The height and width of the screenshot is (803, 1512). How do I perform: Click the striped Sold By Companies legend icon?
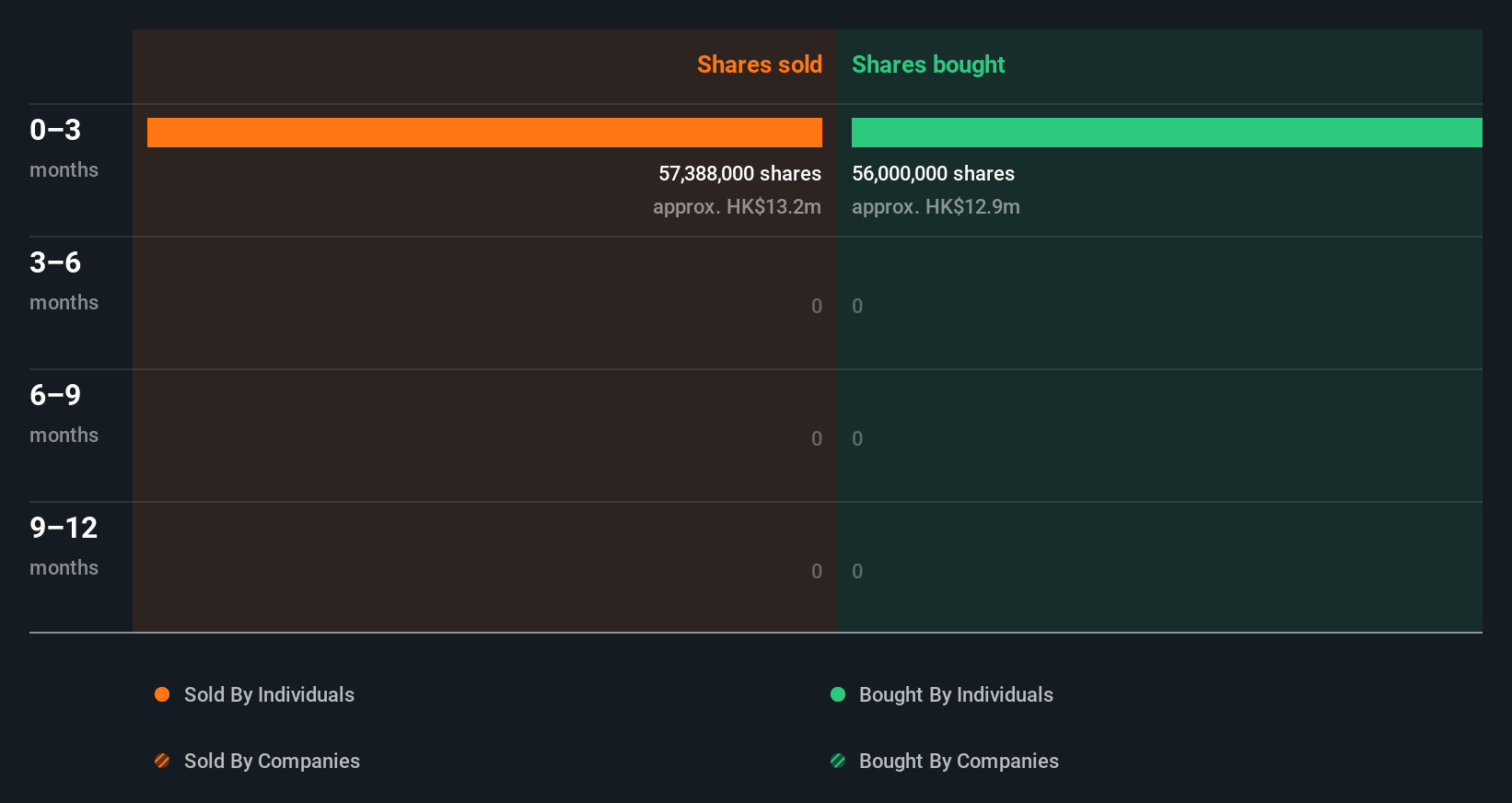click(x=162, y=761)
